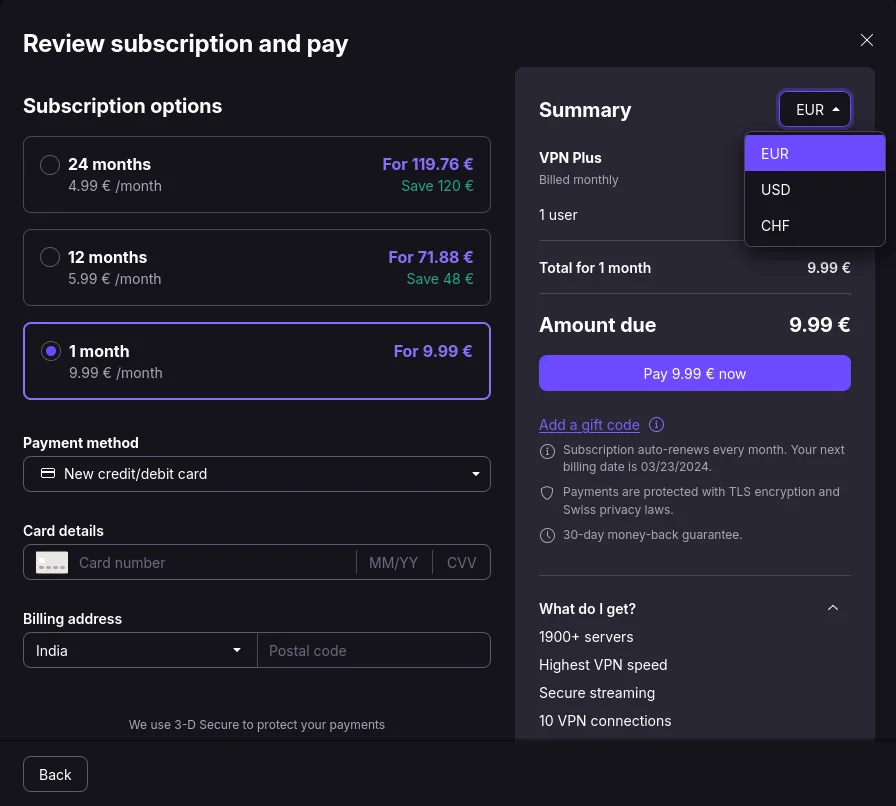896x806 pixels.
Task: Choose CHF from the currency list
Action: (x=815, y=226)
